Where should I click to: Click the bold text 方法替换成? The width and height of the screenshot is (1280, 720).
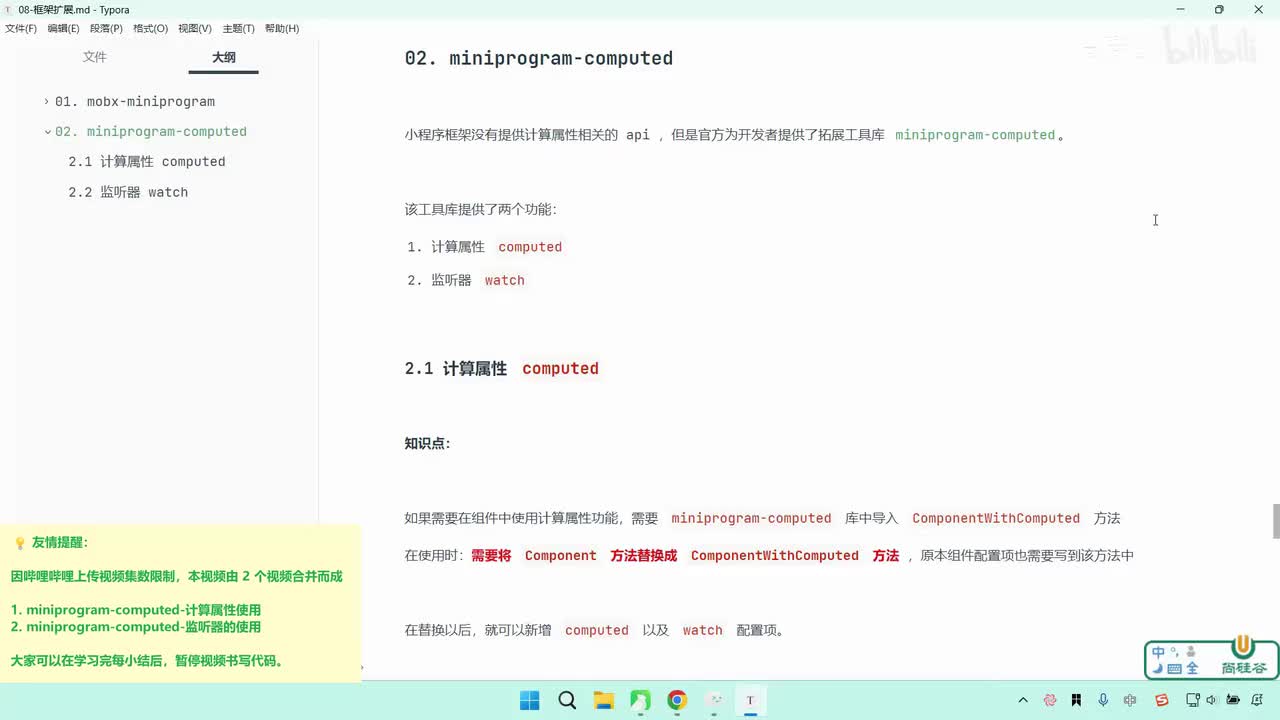coord(643,555)
